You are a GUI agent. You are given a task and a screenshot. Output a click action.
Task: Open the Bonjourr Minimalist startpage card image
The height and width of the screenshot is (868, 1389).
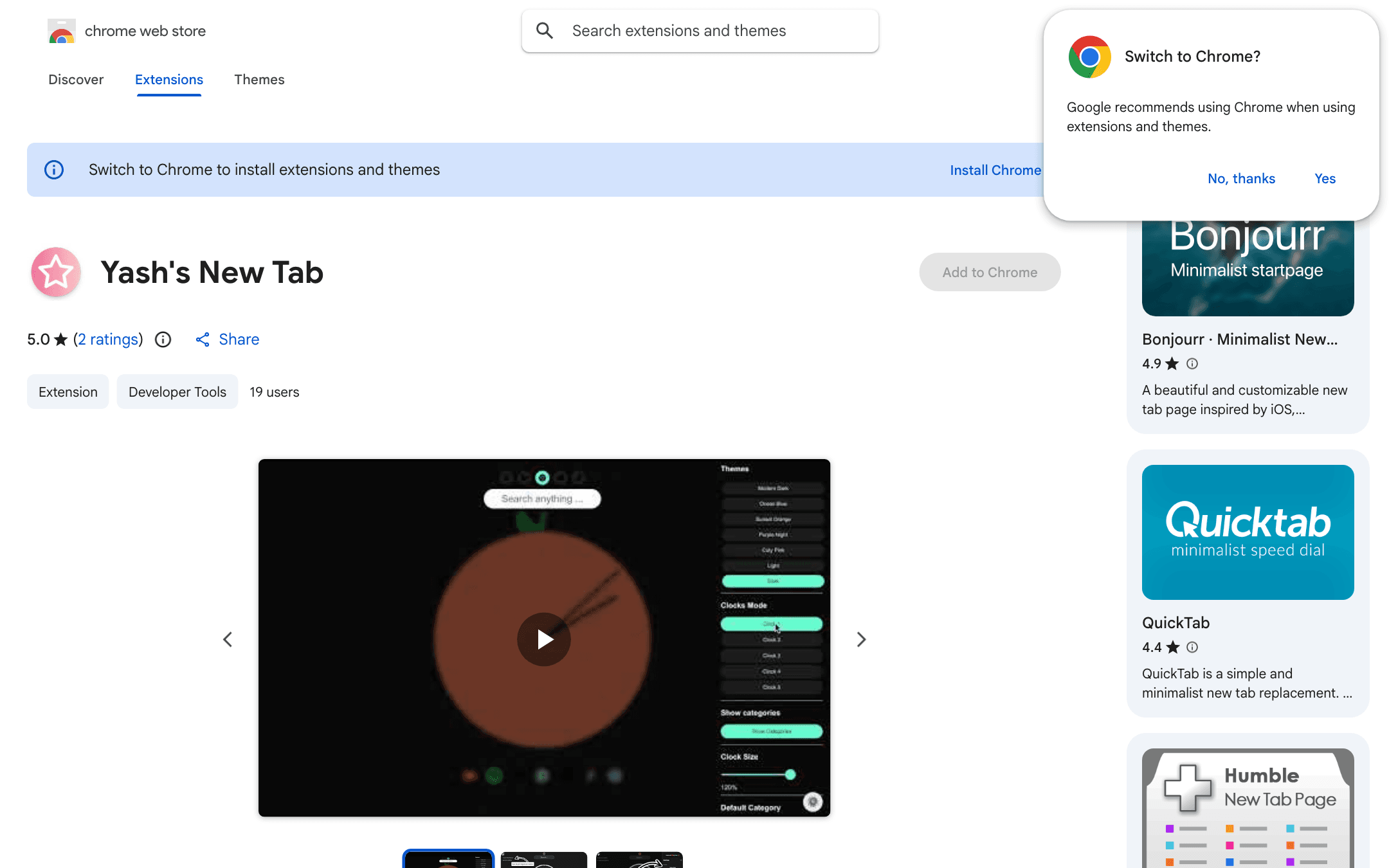[1248, 267]
